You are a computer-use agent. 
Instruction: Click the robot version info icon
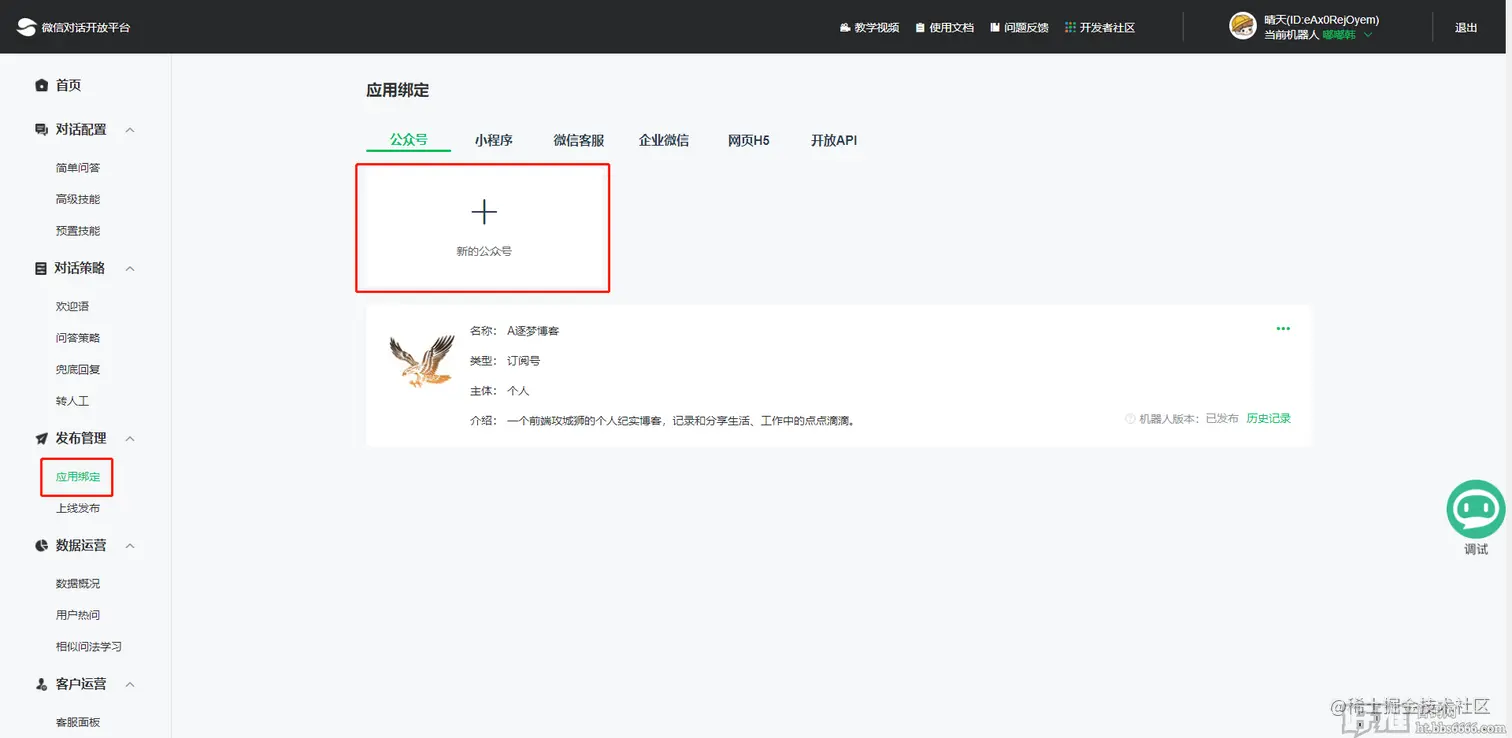point(1131,419)
